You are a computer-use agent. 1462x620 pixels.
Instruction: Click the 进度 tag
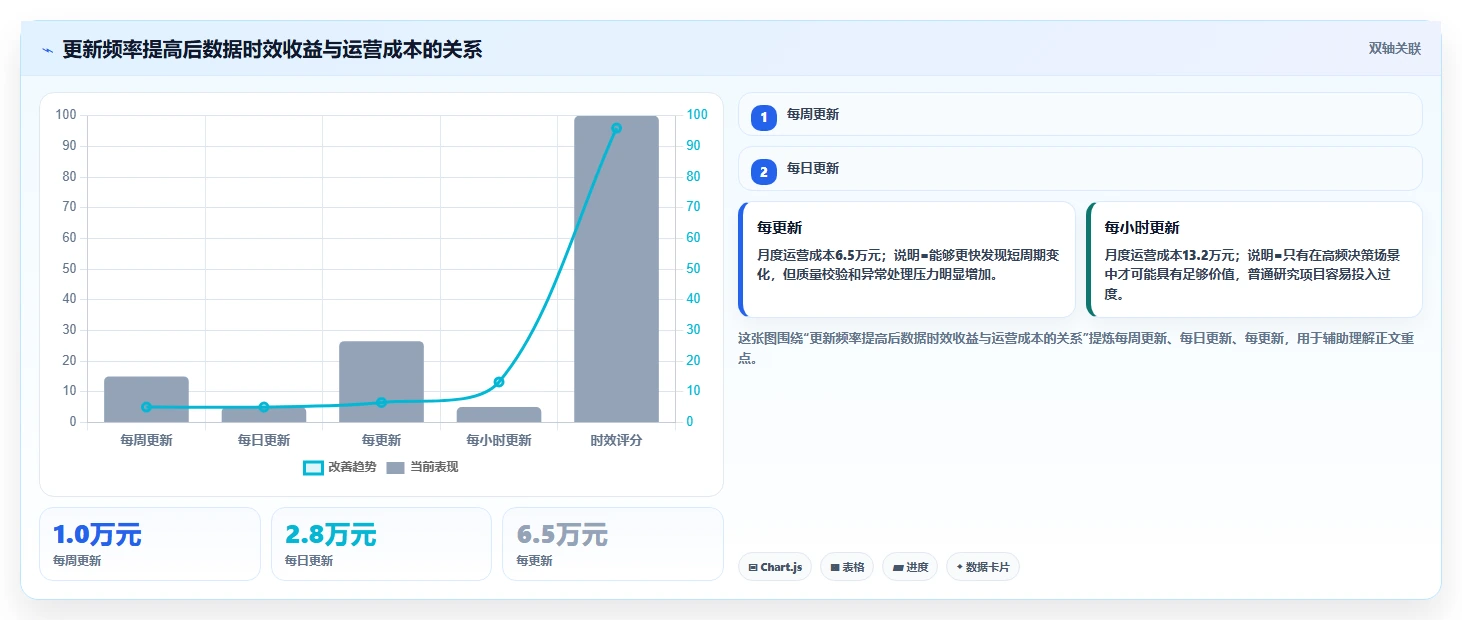click(910, 567)
